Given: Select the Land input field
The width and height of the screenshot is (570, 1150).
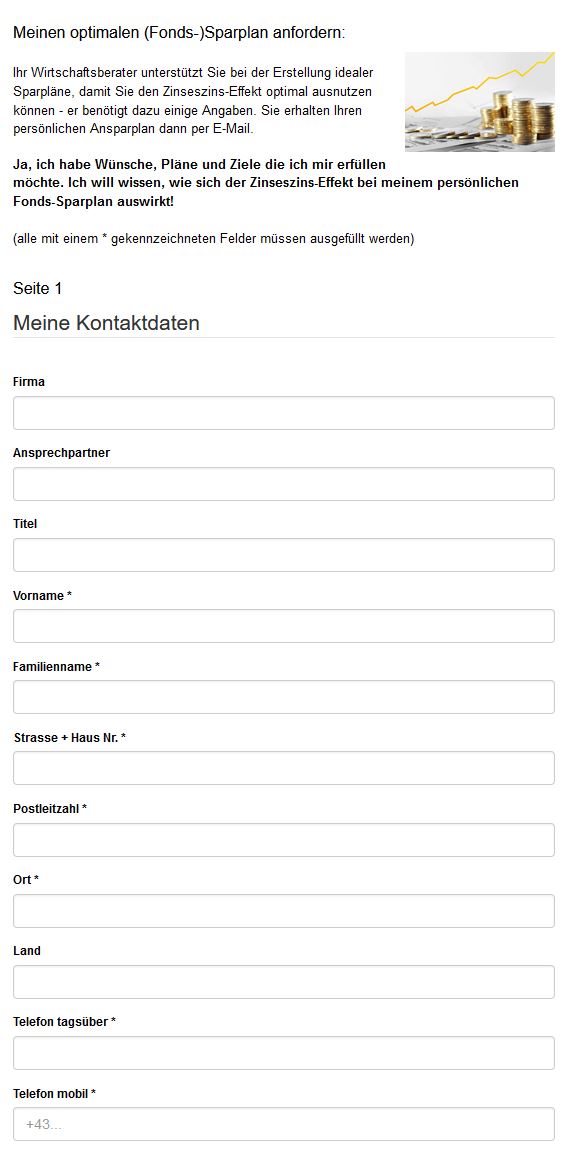Looking at the screenshot, I should pyautogui.click(x=284, y=982).
